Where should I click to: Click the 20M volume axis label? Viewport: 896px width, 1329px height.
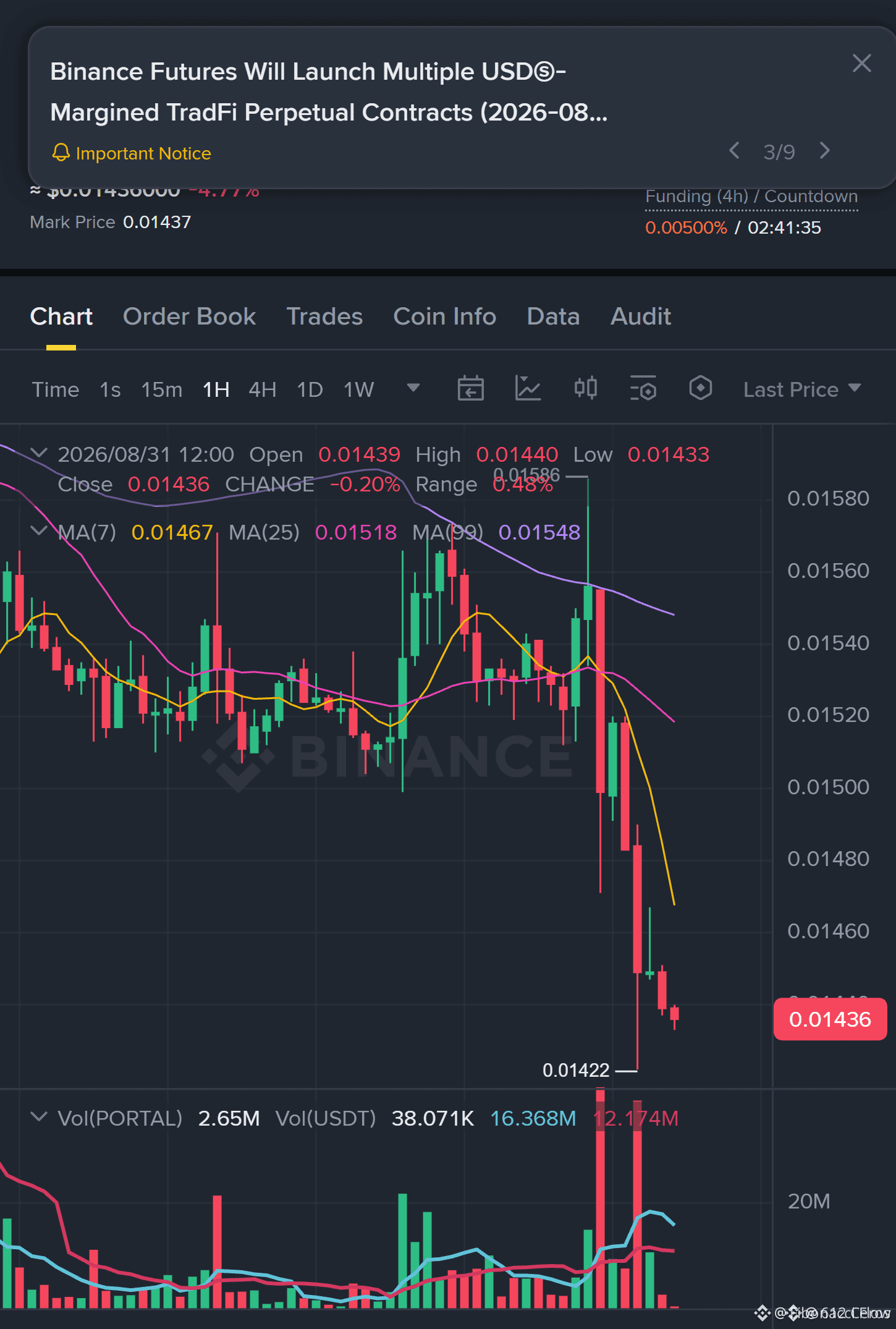809,1201
